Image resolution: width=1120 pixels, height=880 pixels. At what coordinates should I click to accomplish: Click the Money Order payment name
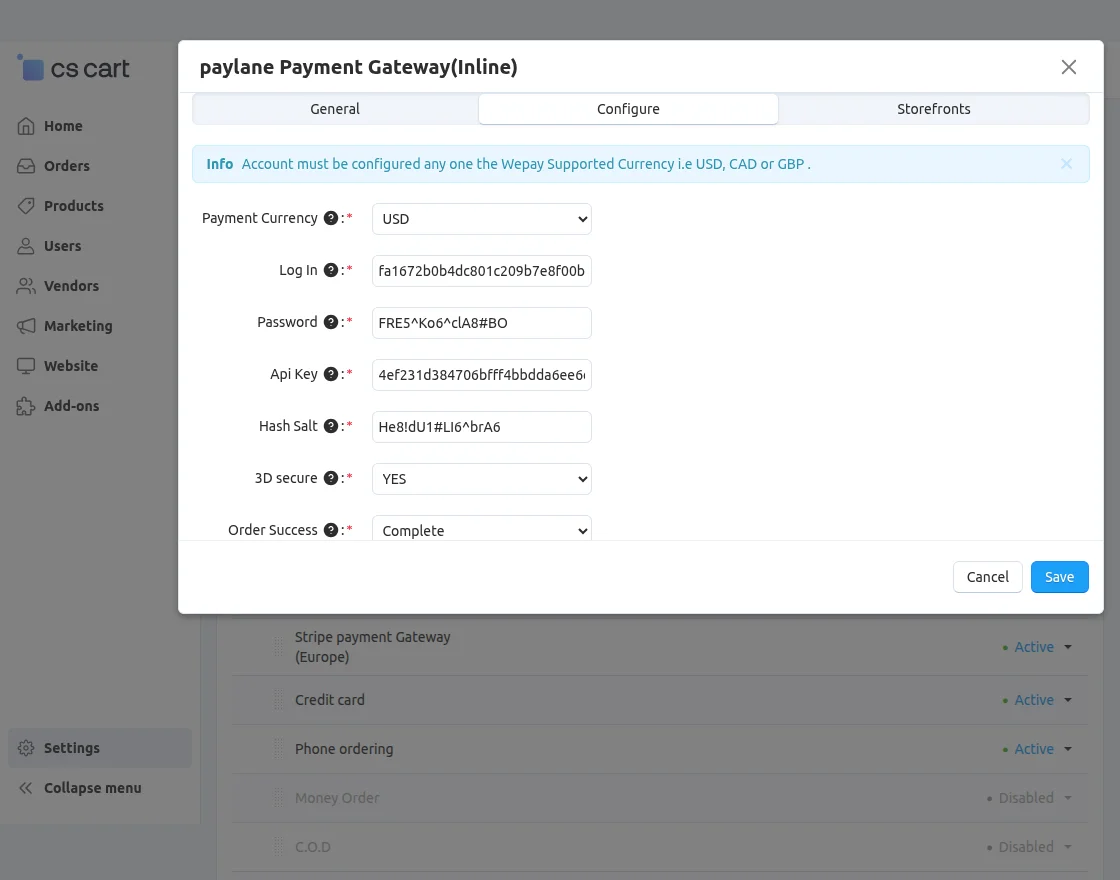click(x=337, y=798)
